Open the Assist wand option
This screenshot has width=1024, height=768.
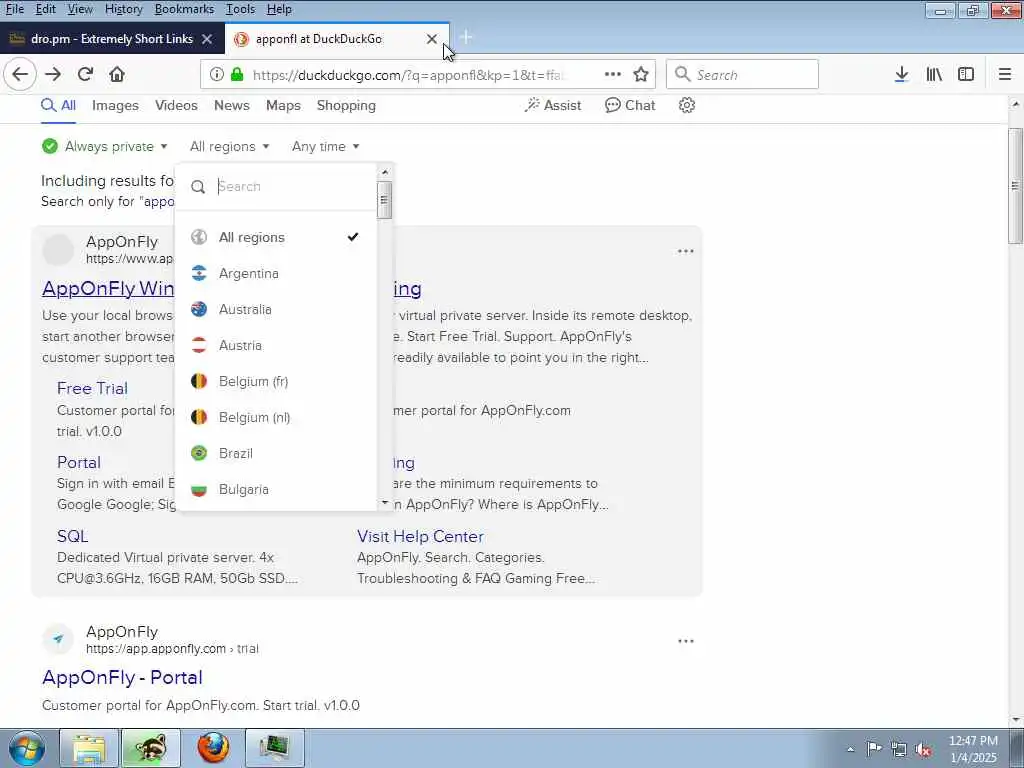pyautogui.click(x=552, y=105)
